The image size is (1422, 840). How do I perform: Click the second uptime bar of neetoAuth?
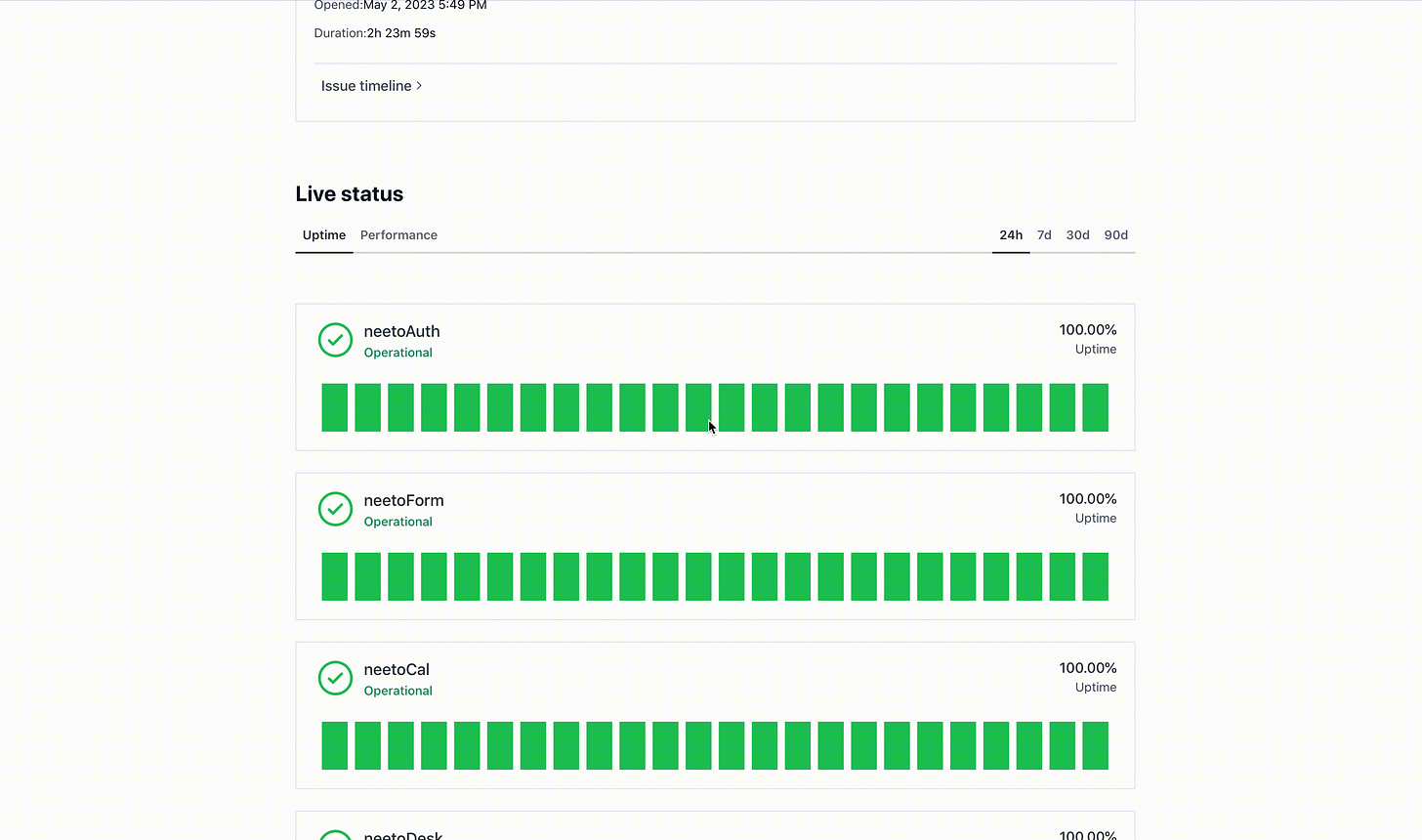[368, 407]
